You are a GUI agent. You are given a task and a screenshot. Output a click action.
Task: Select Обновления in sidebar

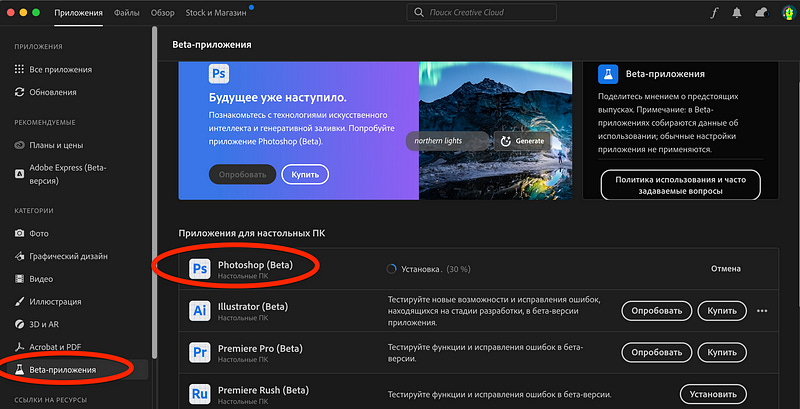[53, 92]
